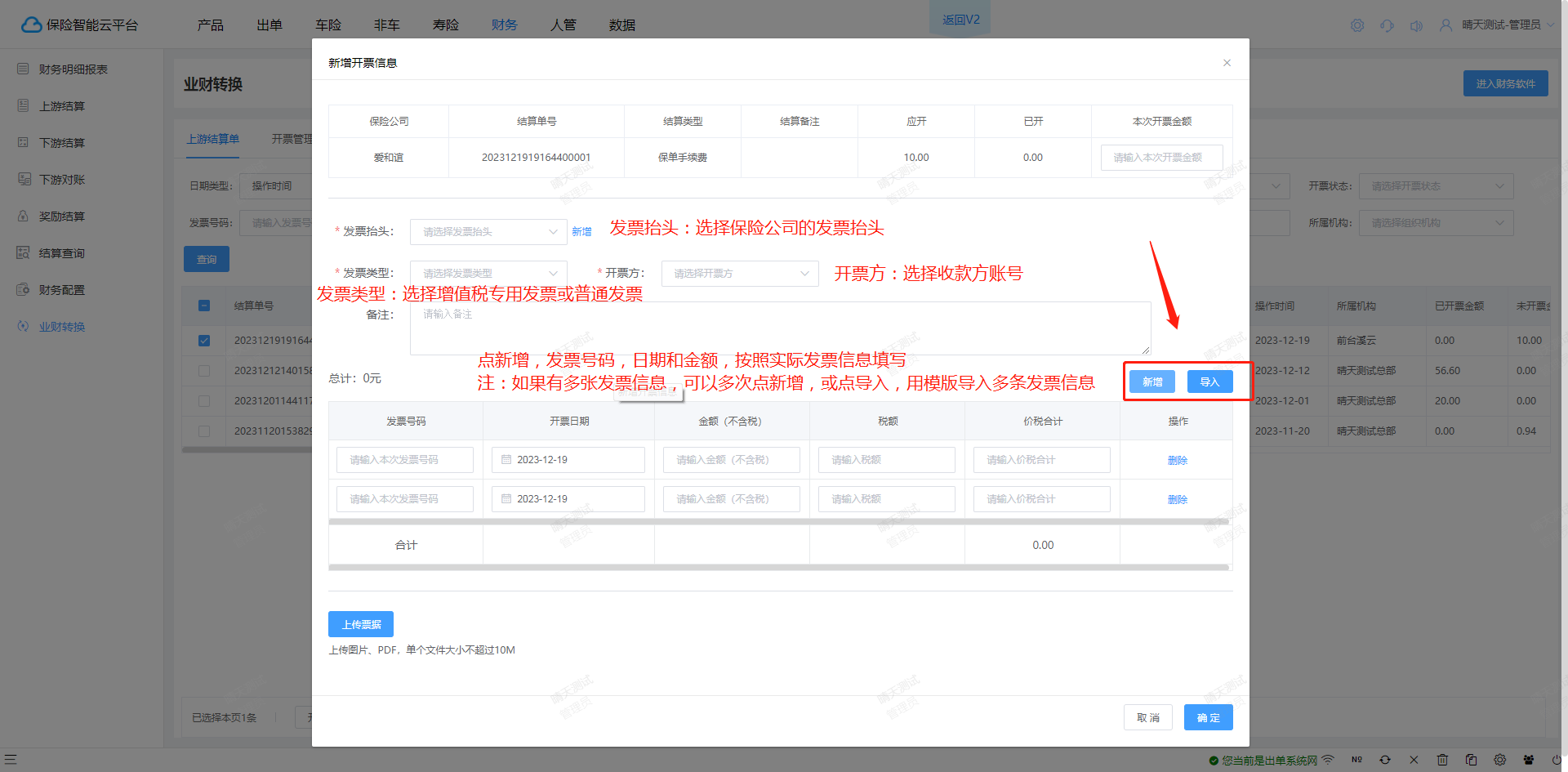The height and width of the screenshot is (772, 1568).
Task: Uncheck the row 20231219191644 checkbox
Action: point(204,341)
